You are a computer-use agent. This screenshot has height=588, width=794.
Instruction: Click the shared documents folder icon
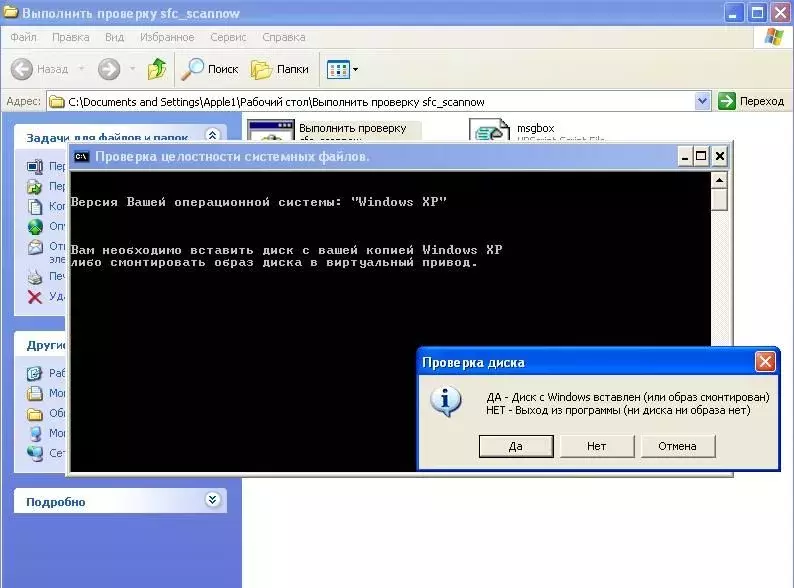(x=34, y=414)
